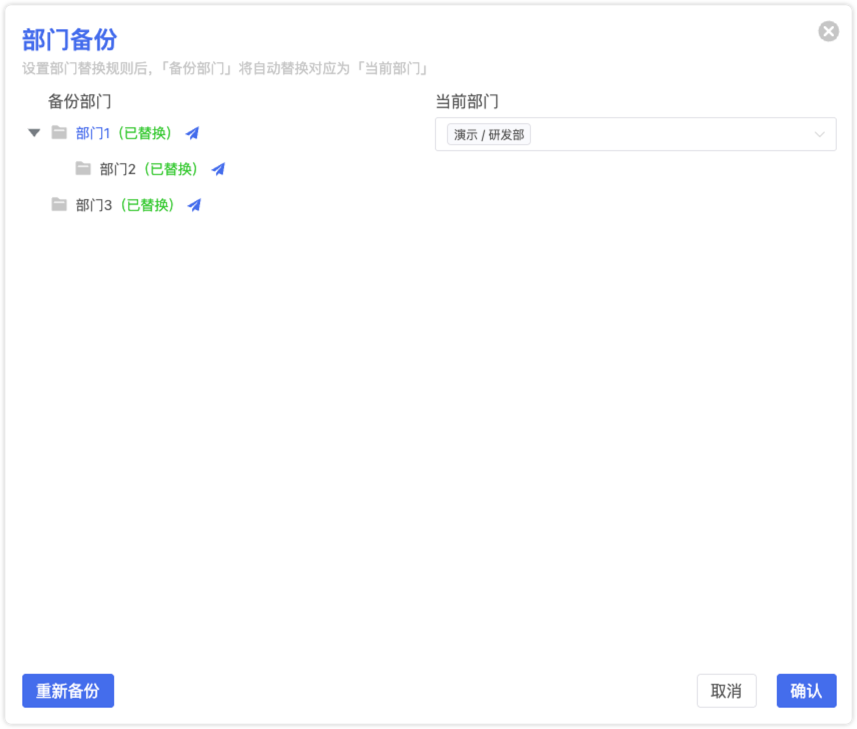The height and width of the screenshot is (729, 857).
Task: Click the folder icon of 部门3
Action: 59,204
